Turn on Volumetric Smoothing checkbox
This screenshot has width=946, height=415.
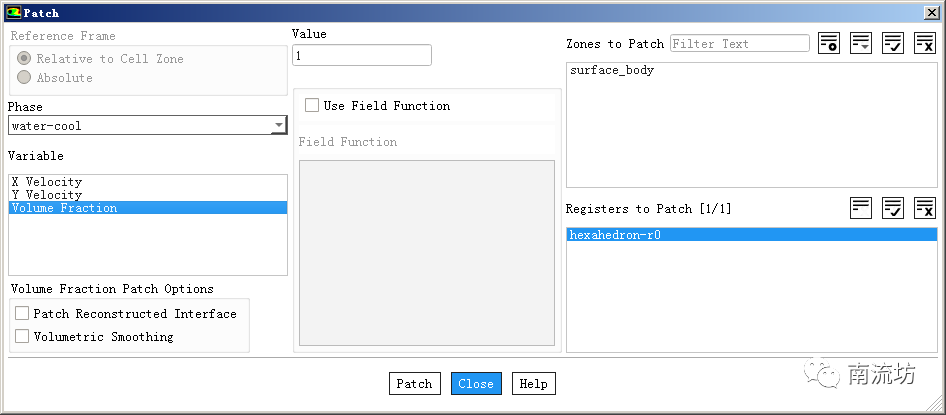22,337
